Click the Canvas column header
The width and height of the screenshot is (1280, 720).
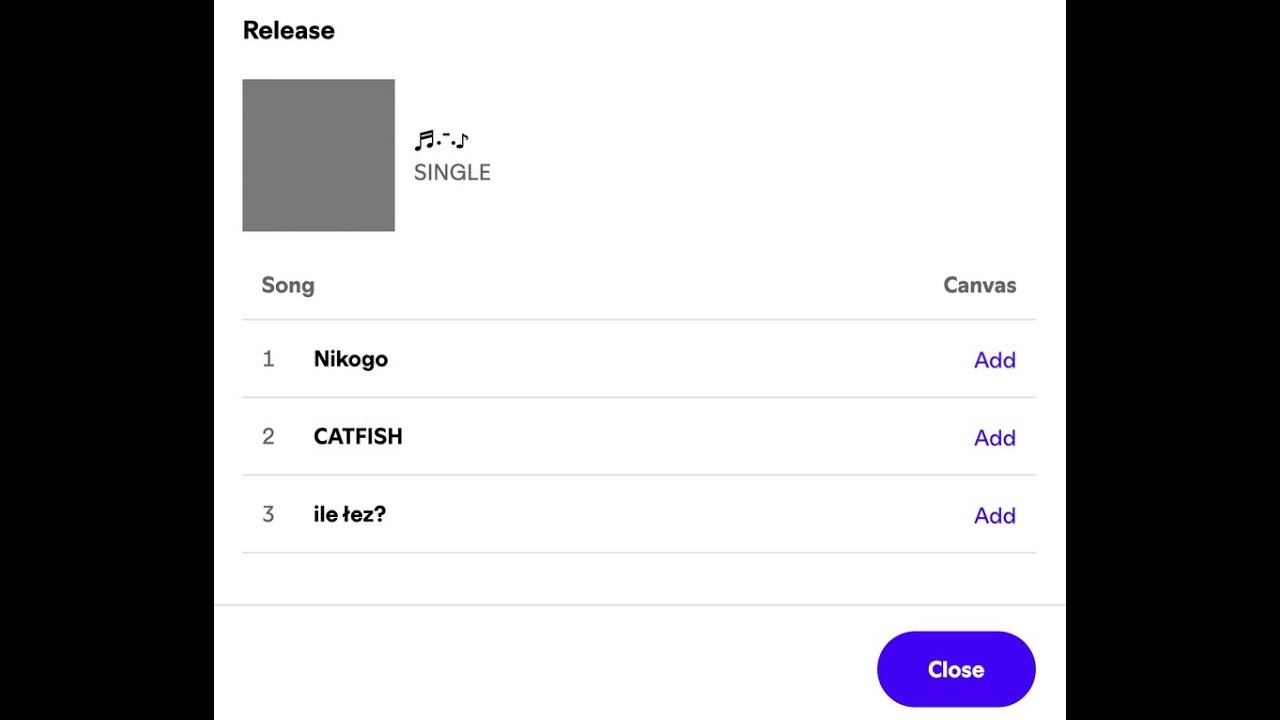click(x=979, y=285)
